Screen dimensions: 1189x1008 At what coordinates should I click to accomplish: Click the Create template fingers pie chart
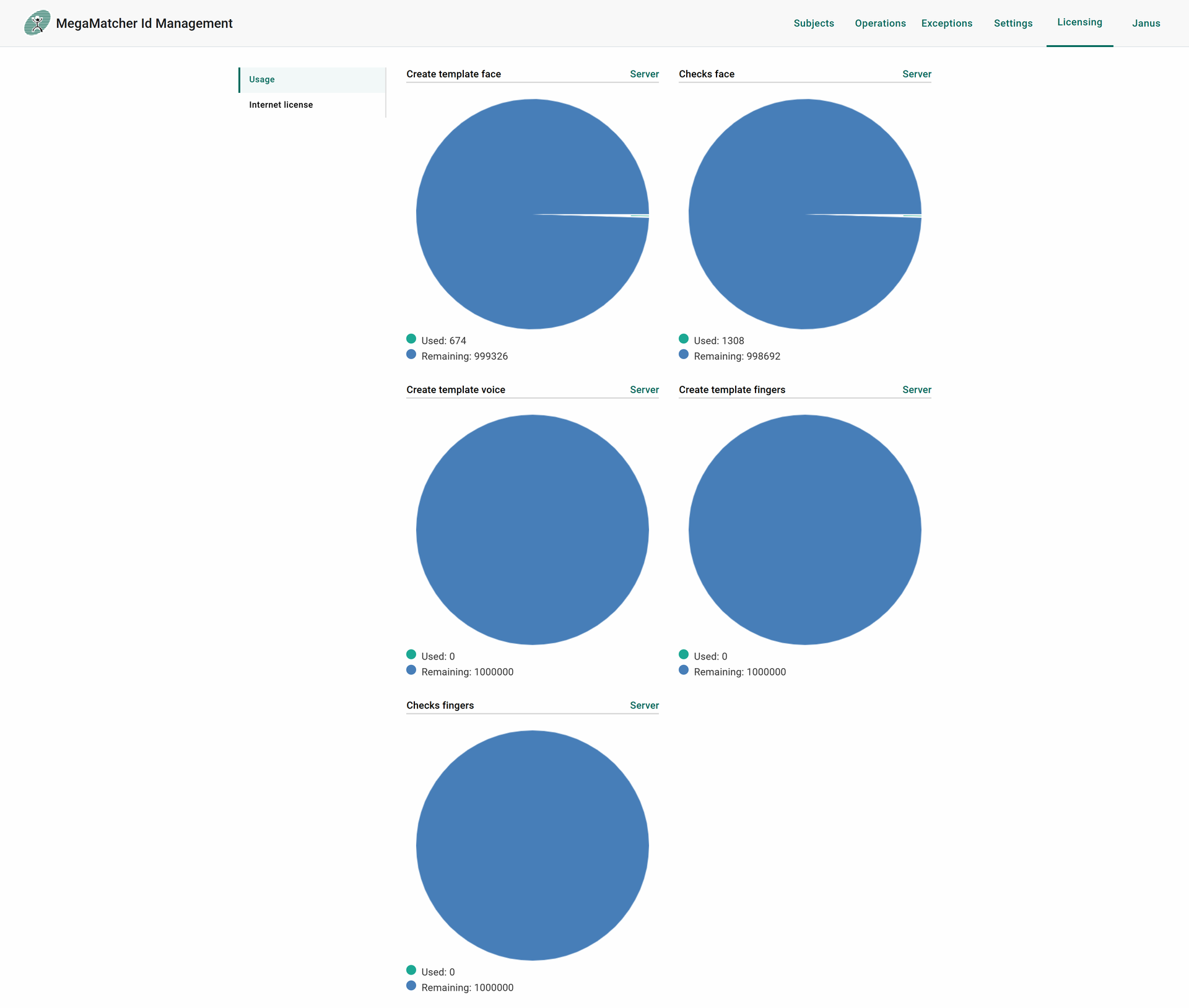pos(805,530)
